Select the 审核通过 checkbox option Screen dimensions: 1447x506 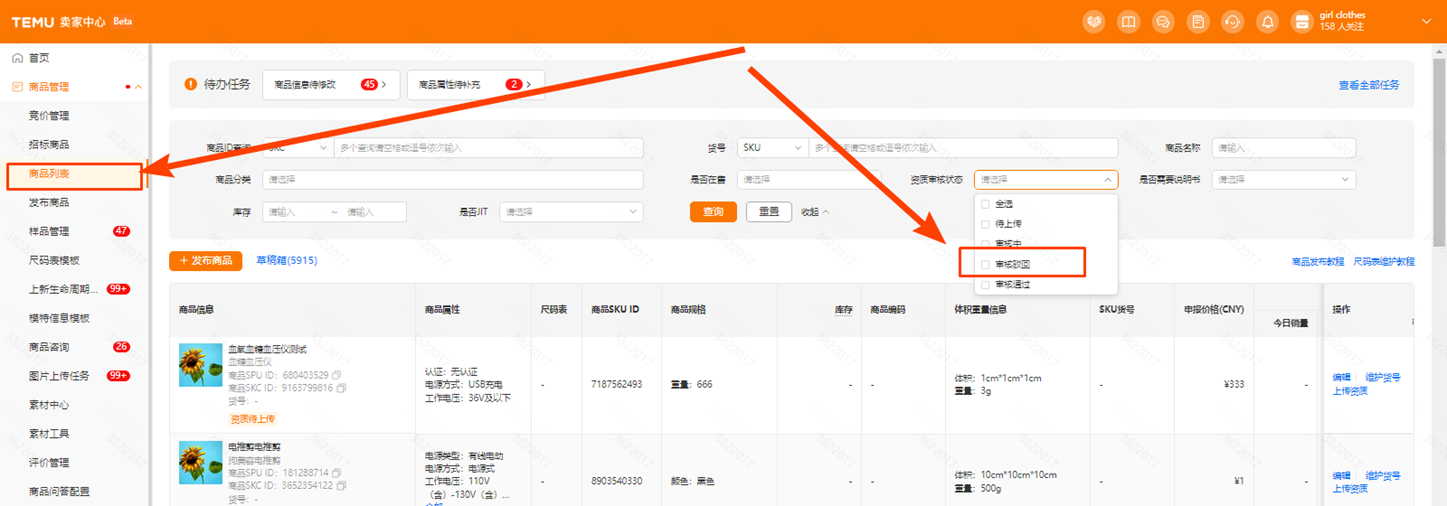point(986,285)
